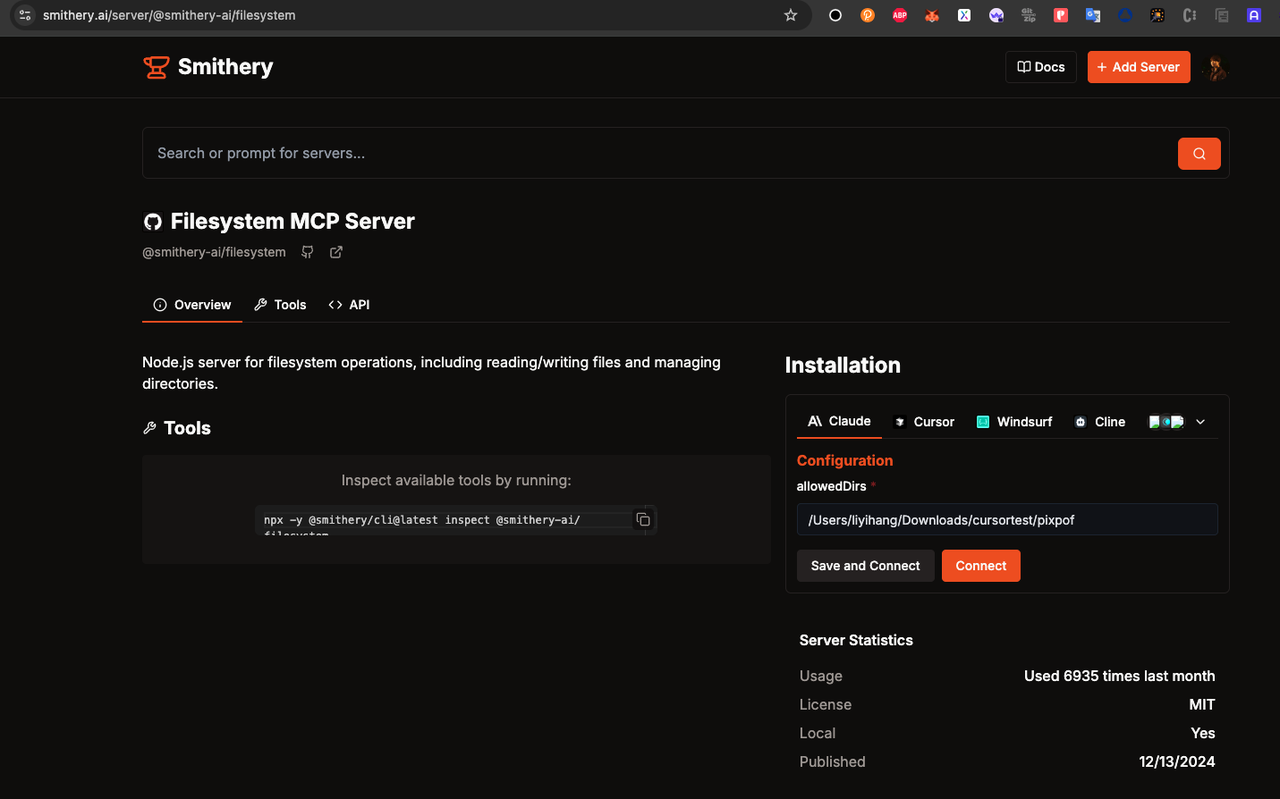Image resolution: width=1280 pixels, height=799 pixels.
Task: Click the Node.js server description text
Action: click(x=432, y=373)
